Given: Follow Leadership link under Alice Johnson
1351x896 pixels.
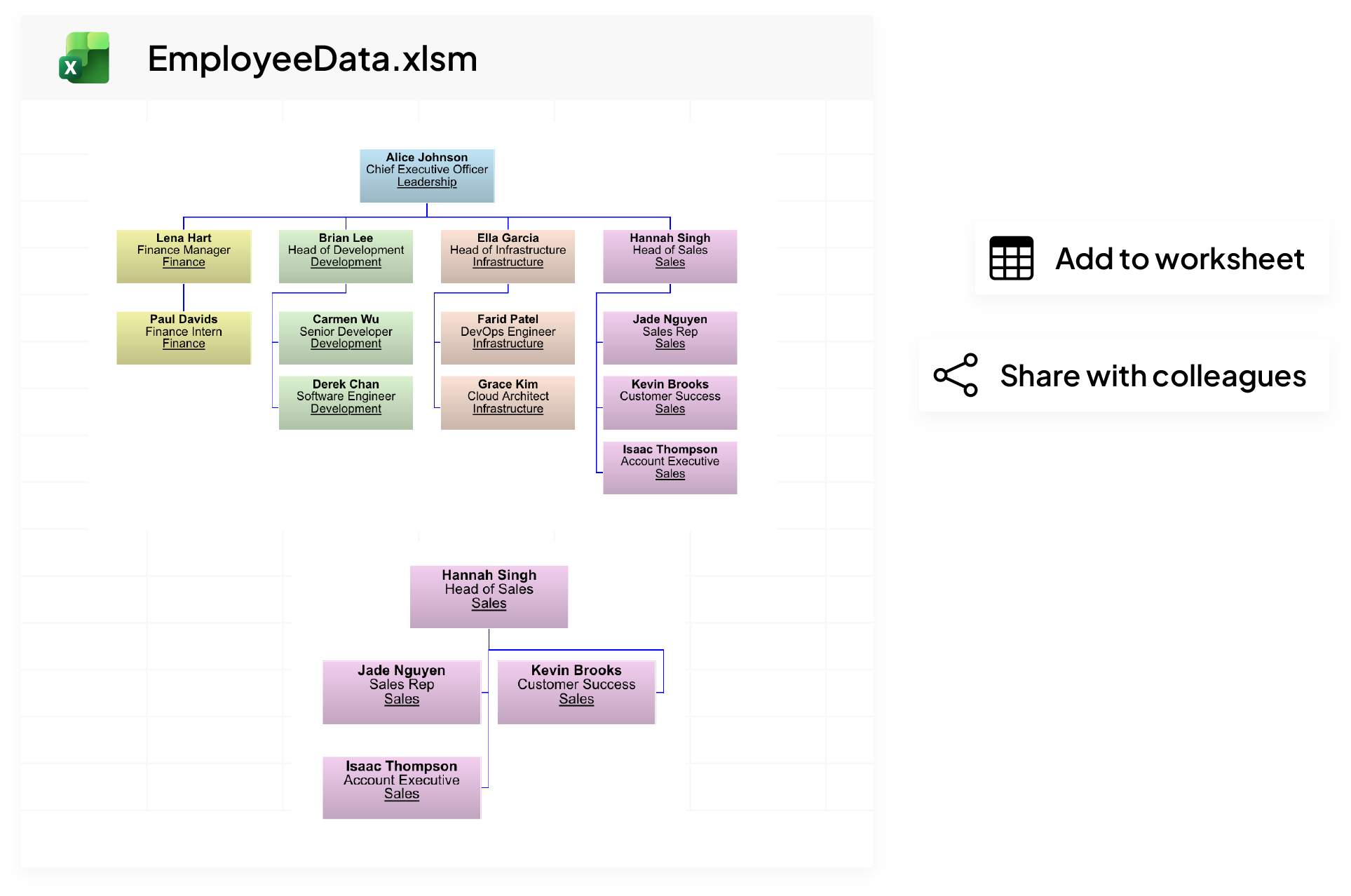Looking at the screenshot, I should coord(426,182).
